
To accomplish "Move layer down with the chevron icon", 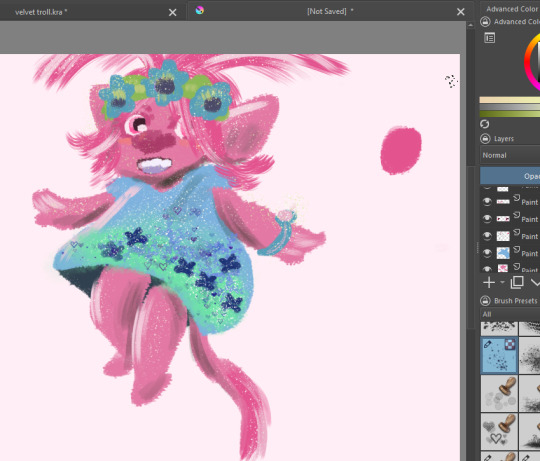I will 535,283.
